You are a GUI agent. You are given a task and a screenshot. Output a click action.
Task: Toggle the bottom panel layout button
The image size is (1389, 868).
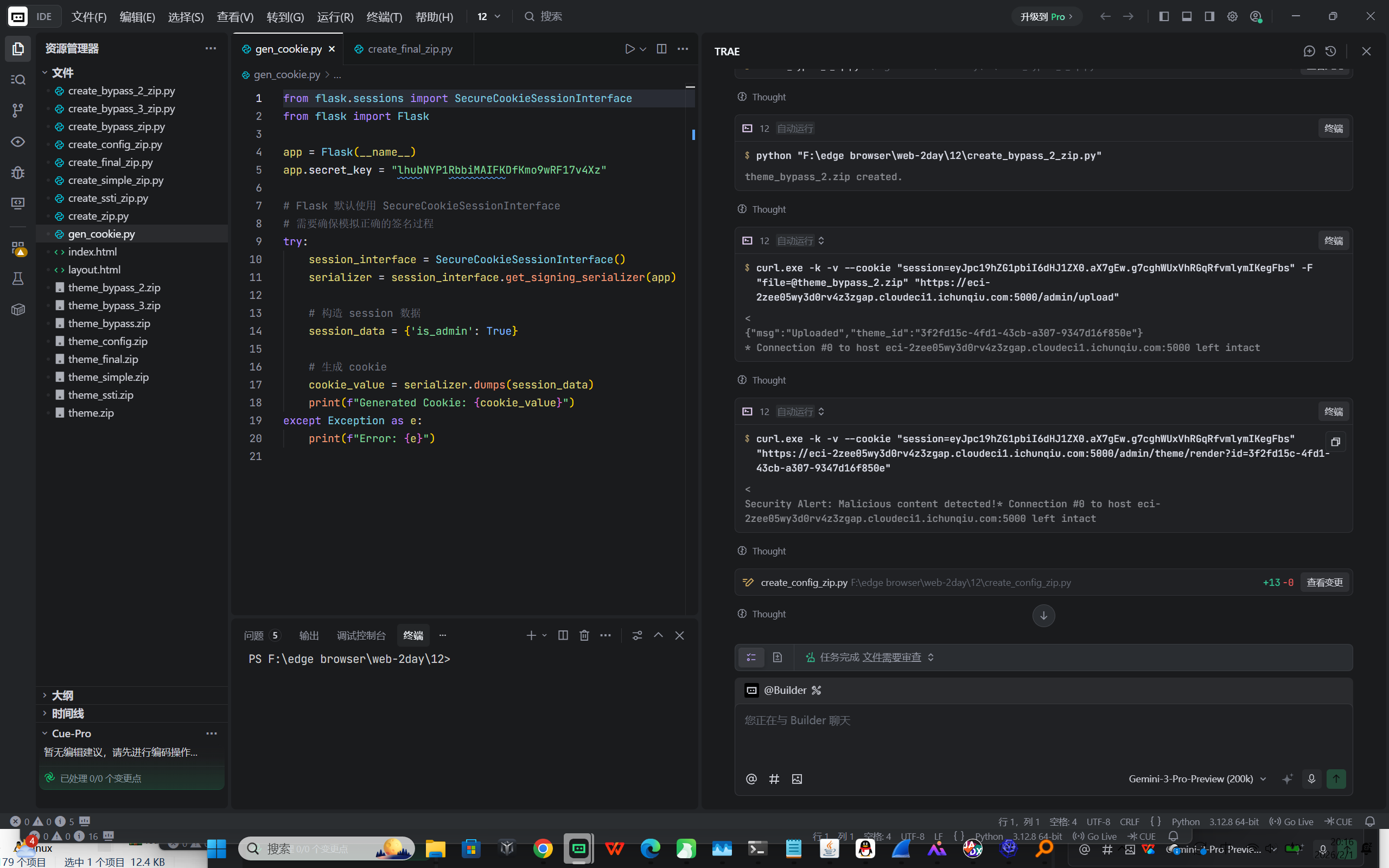(x=1187, y=16)
